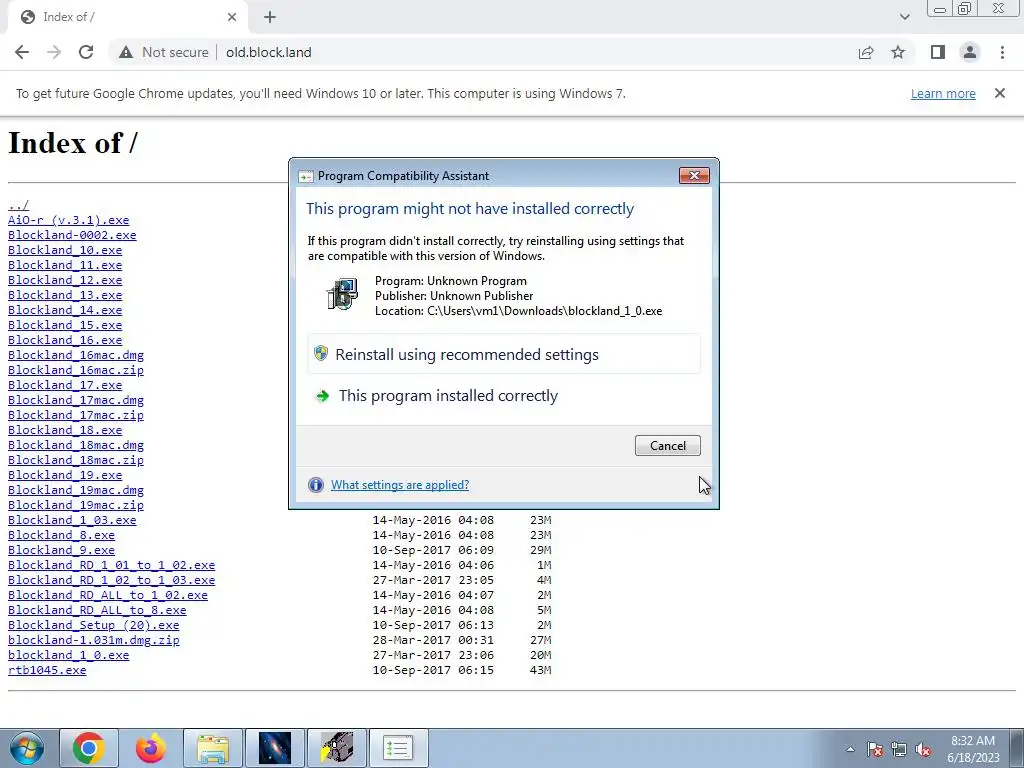Click the address bar URL old.block.land
The image size is (1024, 768).
click(268, 52)
